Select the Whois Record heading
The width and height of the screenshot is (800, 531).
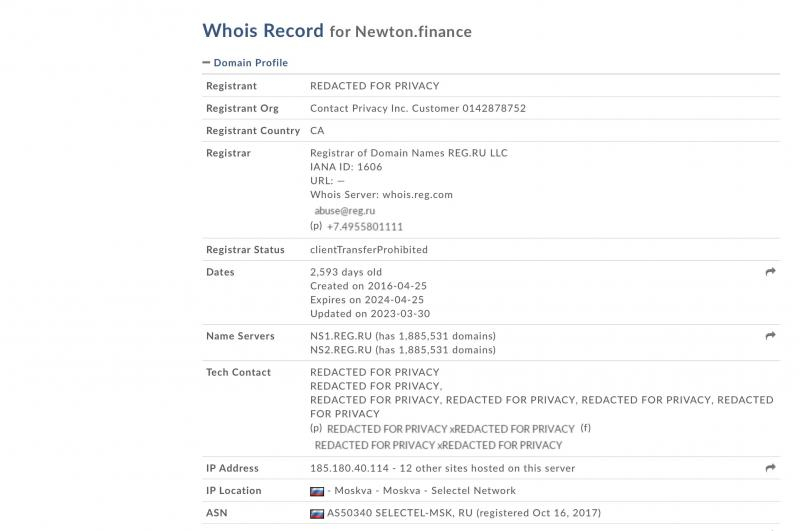(x=263, y=31)
